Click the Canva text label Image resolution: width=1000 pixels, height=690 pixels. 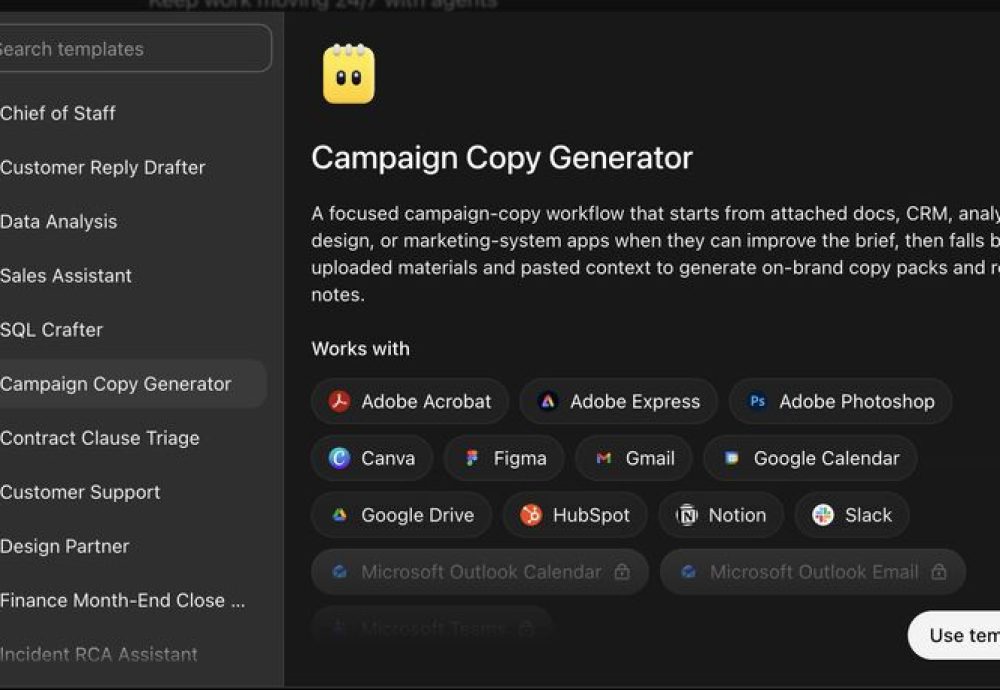tap(388, 458)
